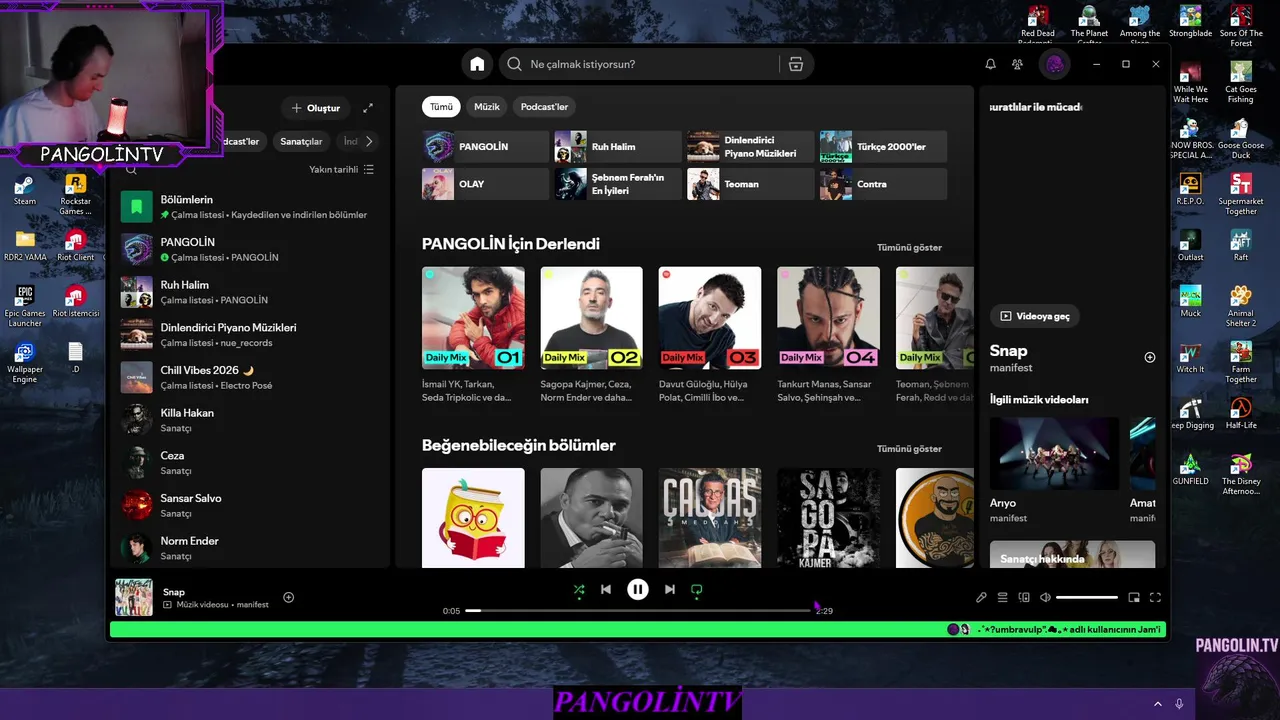Adjust the volume slider
This screenshot has width=1280, height=720.
(1087, 597)
